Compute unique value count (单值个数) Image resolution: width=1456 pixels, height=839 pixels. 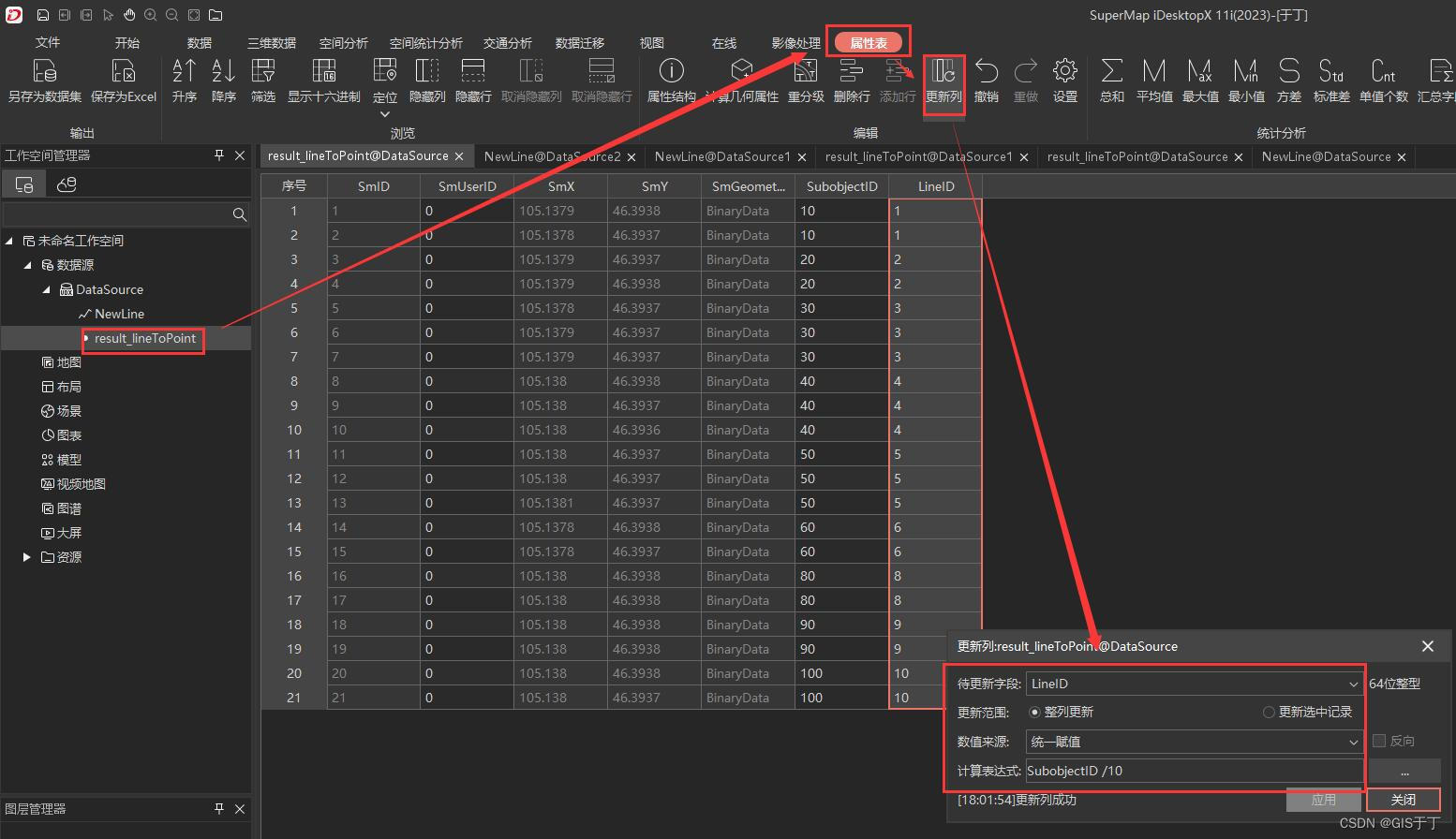click(x=1384, y=71)
